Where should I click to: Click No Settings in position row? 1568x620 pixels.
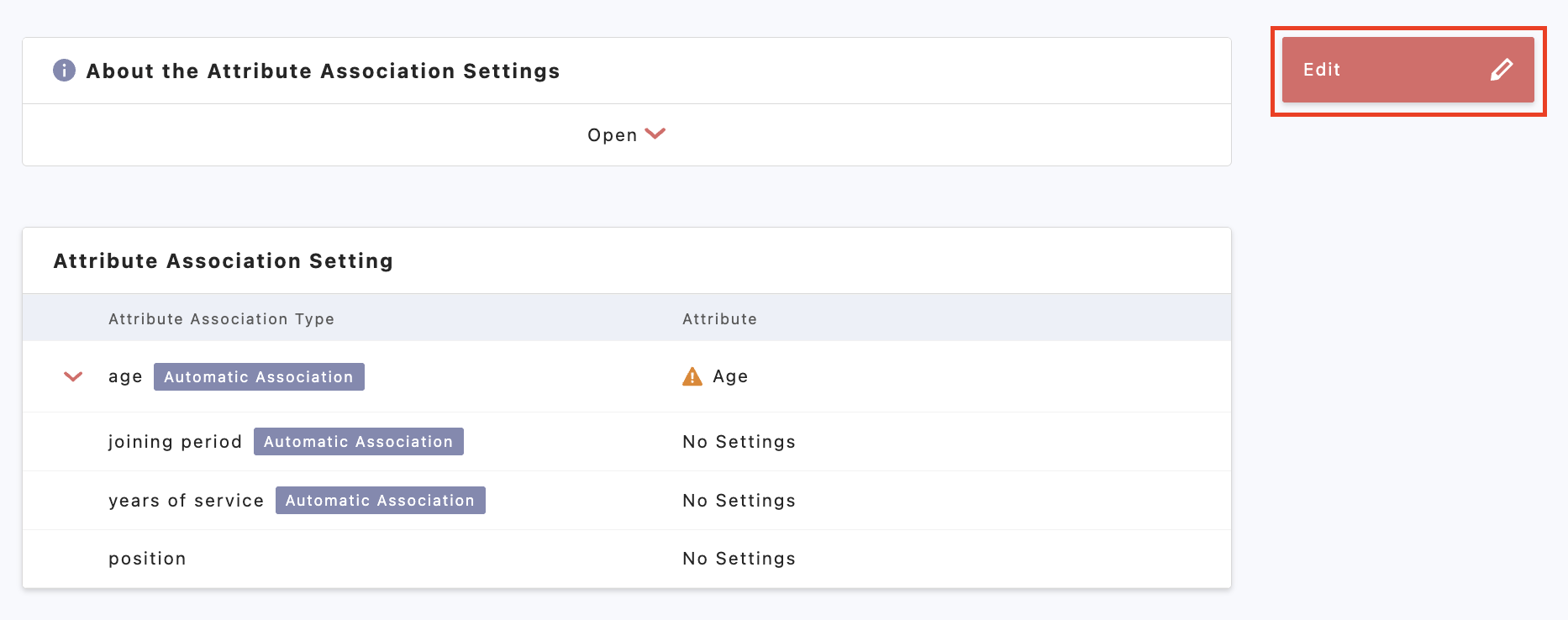(x=739, y=559)
